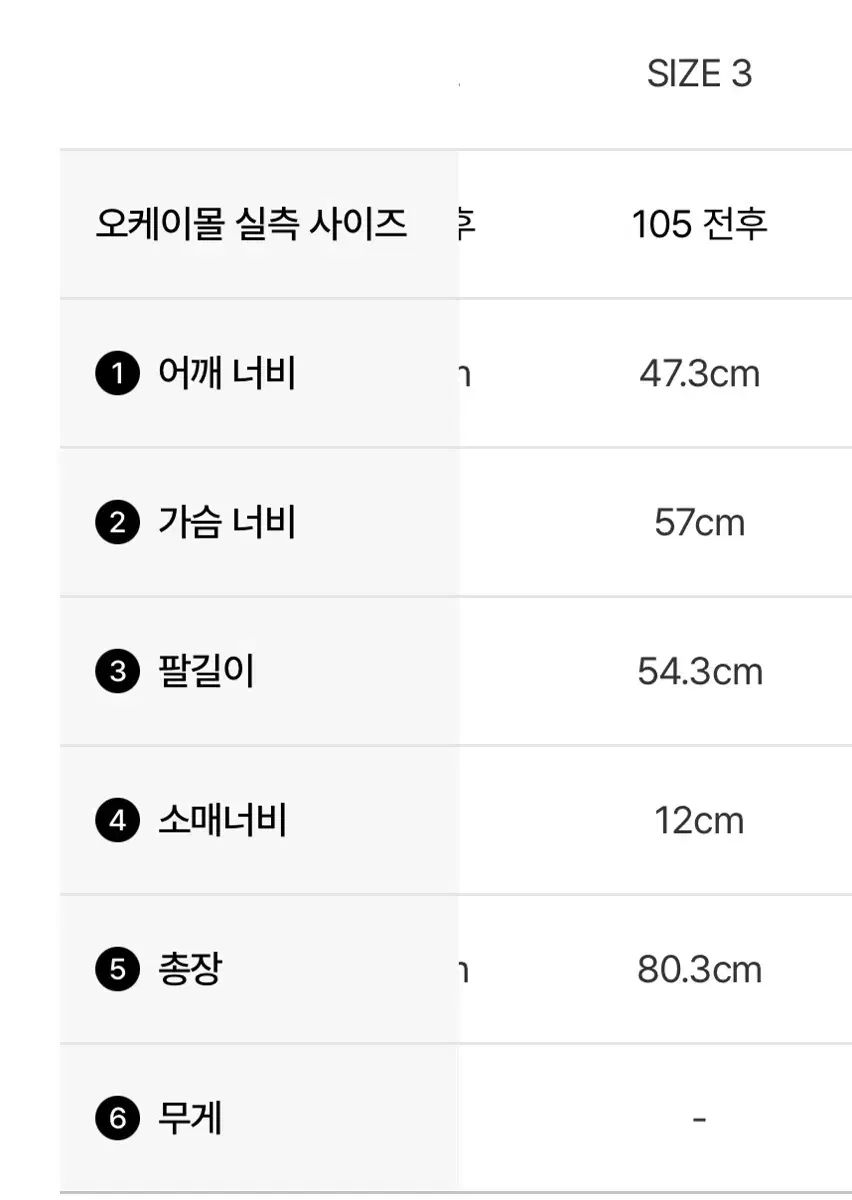Click the number 5 circle icon
This screenshot has height=1200, width=852.
click(118, 970)
